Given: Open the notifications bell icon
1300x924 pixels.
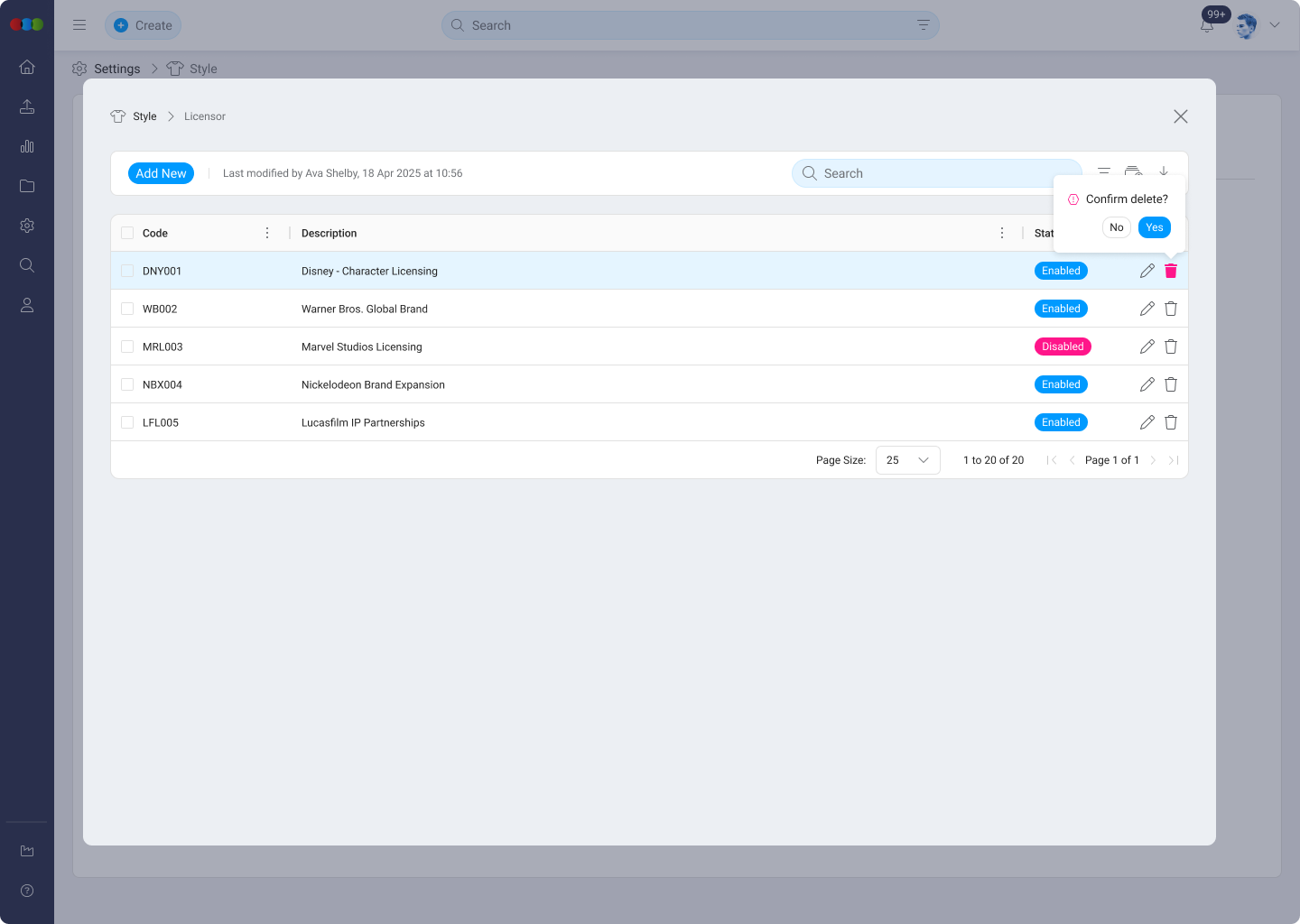Looking at the screenshot, I should tap(1207, 25).
